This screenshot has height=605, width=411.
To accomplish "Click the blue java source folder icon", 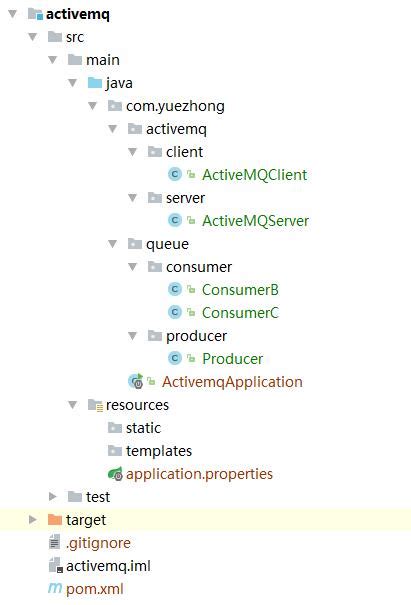I will [x=95, y=83].
